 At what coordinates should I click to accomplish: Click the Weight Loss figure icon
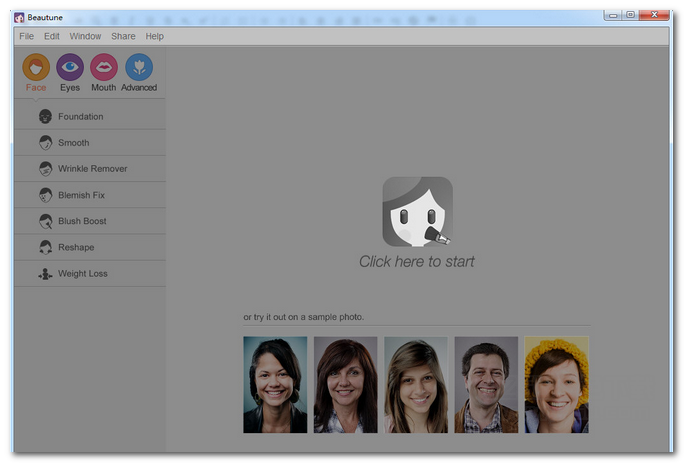click(45, 274)
